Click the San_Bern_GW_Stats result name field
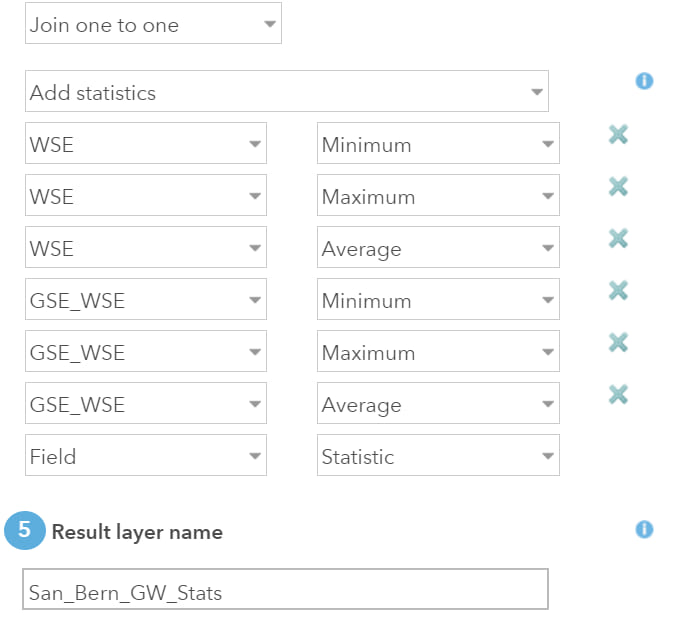Image resolution: width=676 pixels, height=623 pixels. click(286, 590)
